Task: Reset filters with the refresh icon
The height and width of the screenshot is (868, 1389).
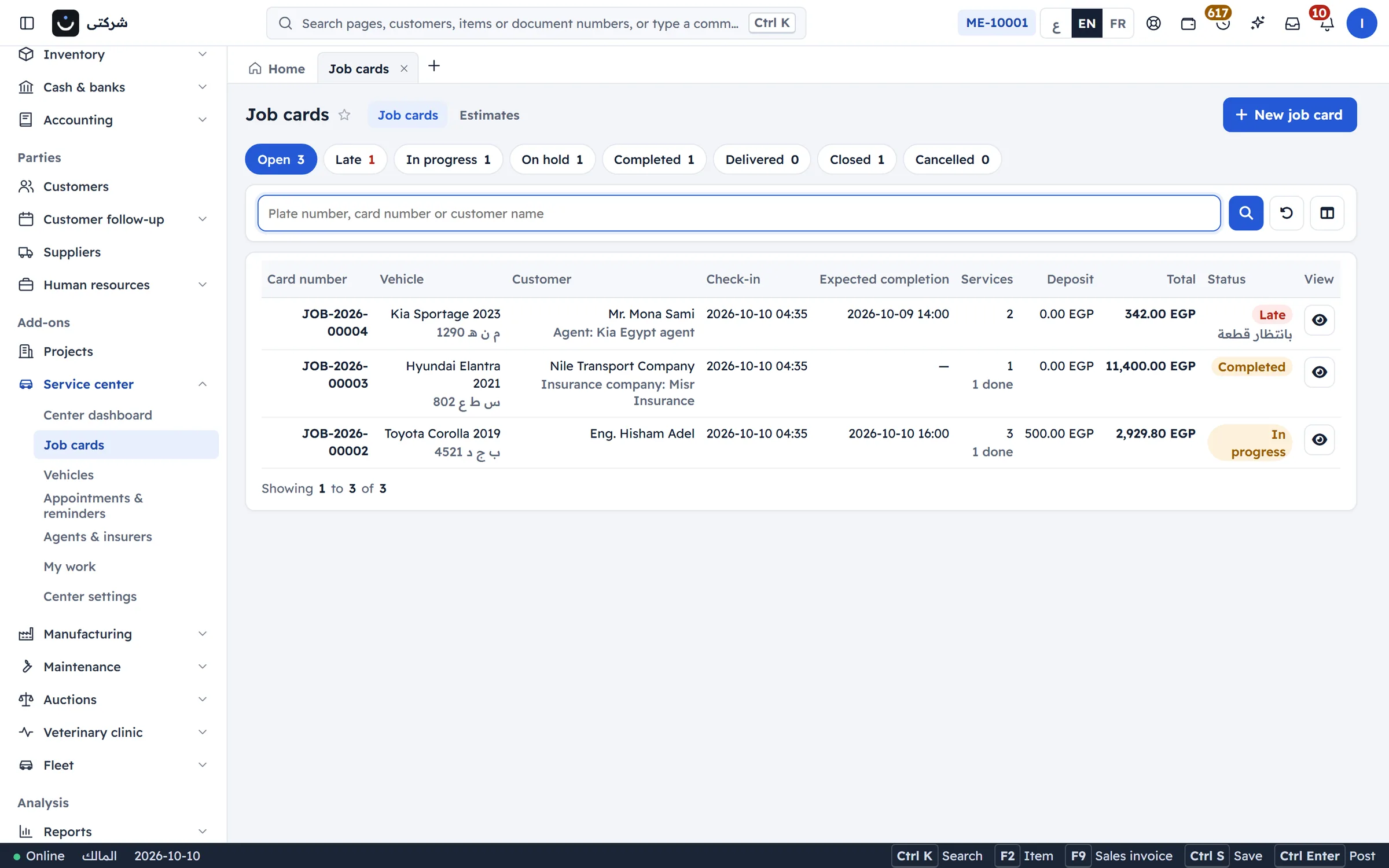Action: tap(1287, 213)
